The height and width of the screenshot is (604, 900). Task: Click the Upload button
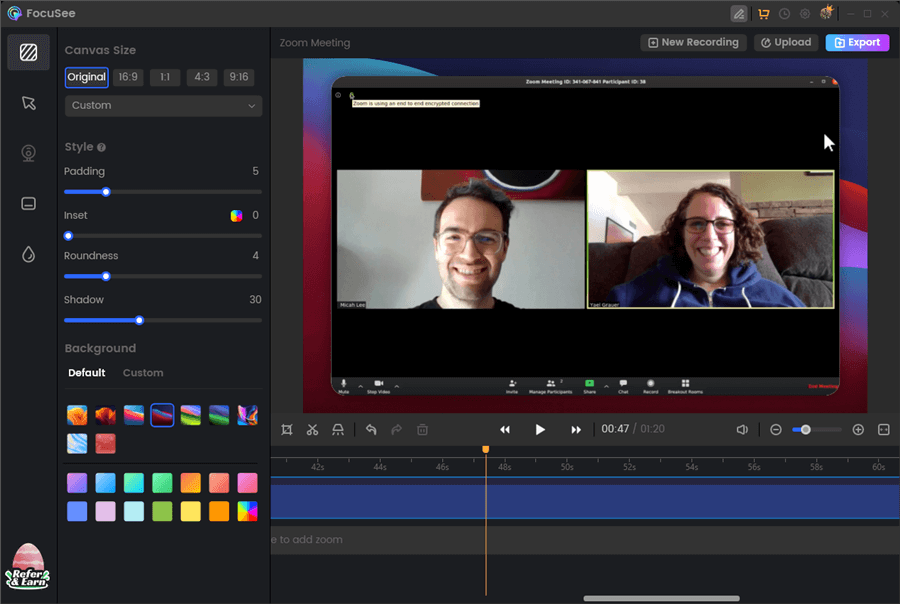pyautogui.click(x=786, y=42)
